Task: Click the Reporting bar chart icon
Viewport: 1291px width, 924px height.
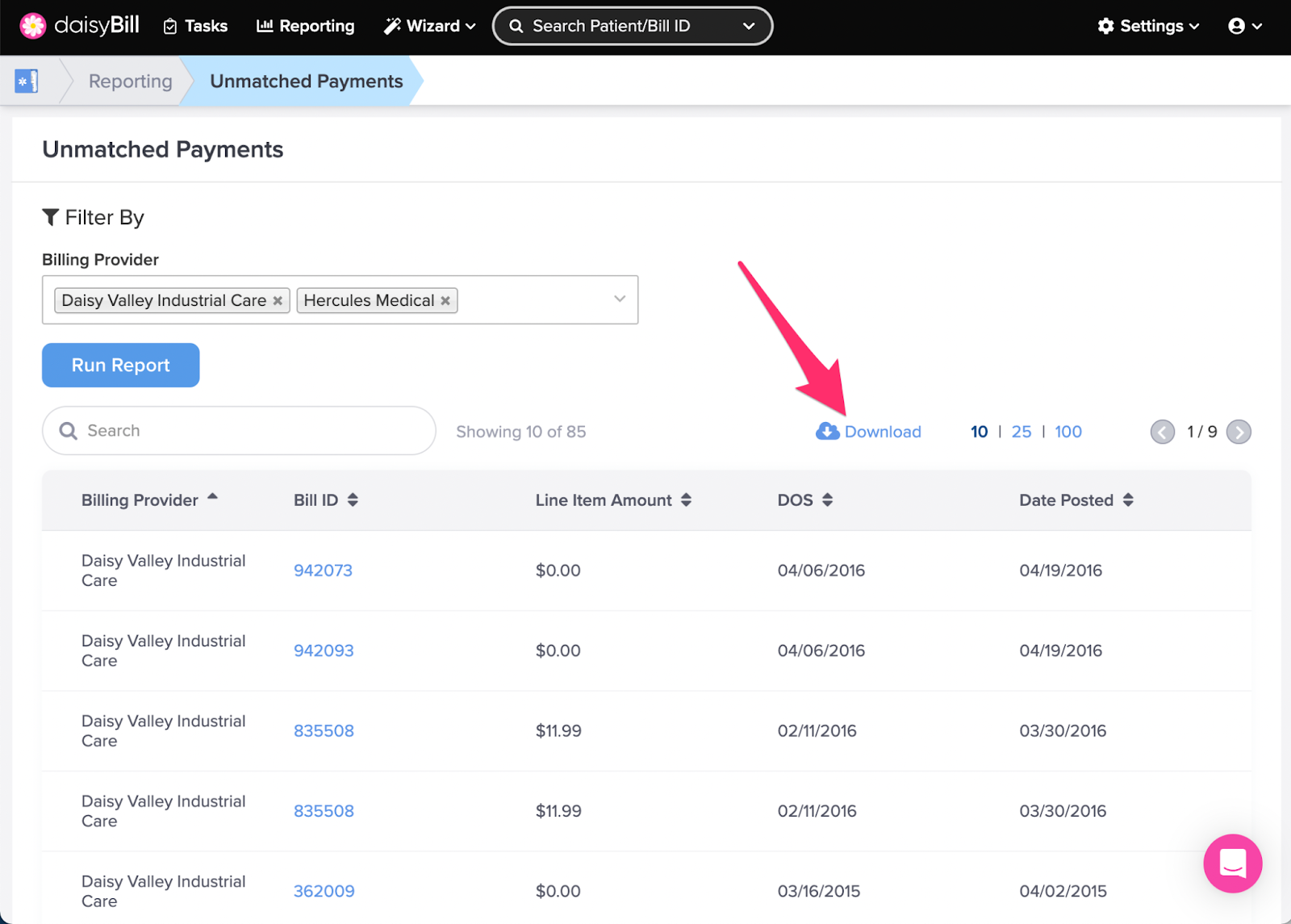Action: coord(265,26)
